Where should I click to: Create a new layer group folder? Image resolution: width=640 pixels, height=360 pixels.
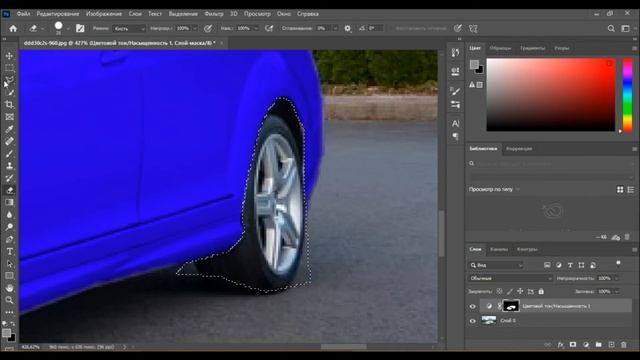[598, 345]
